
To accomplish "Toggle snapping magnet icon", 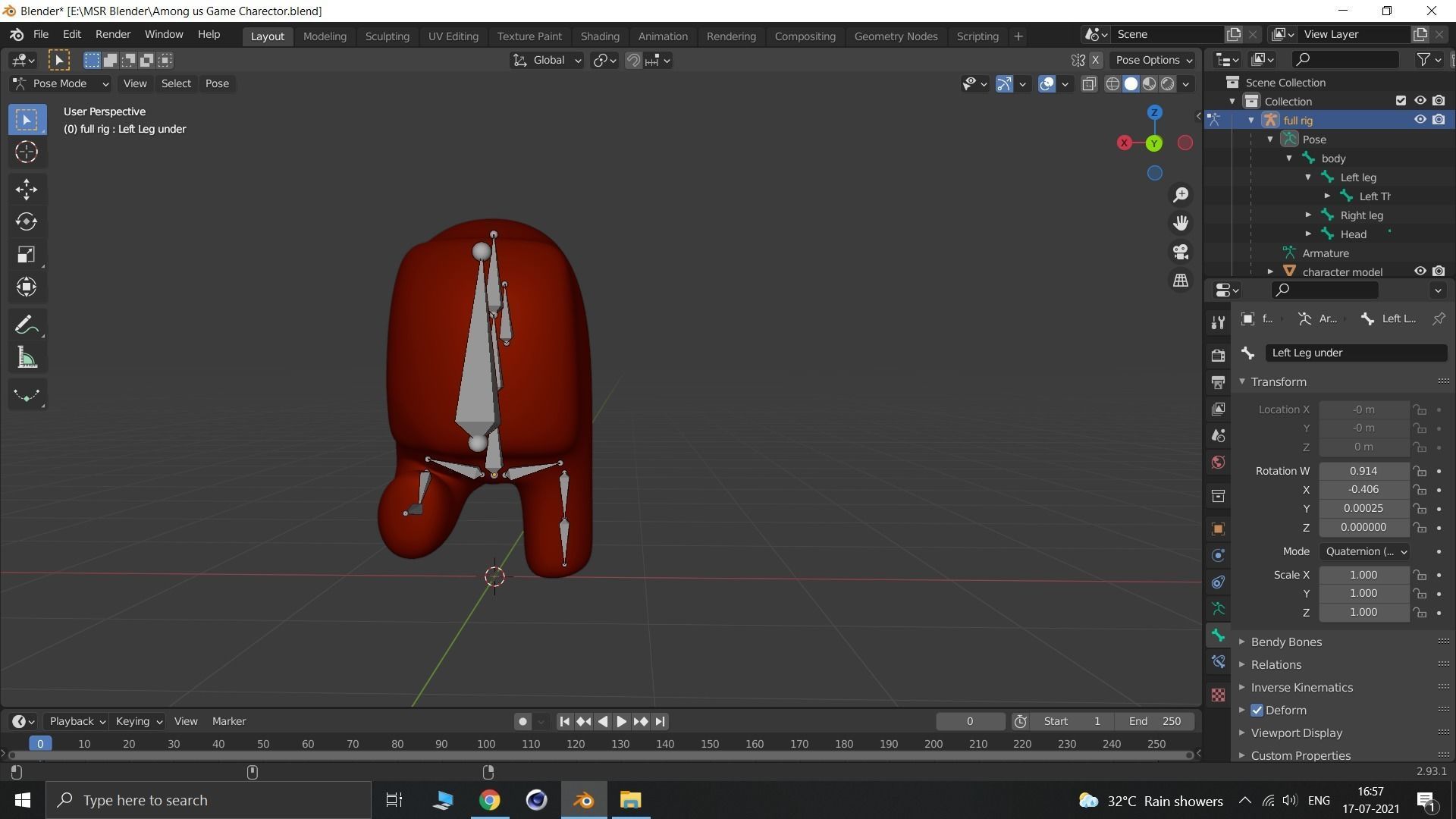I will [633, 61].
